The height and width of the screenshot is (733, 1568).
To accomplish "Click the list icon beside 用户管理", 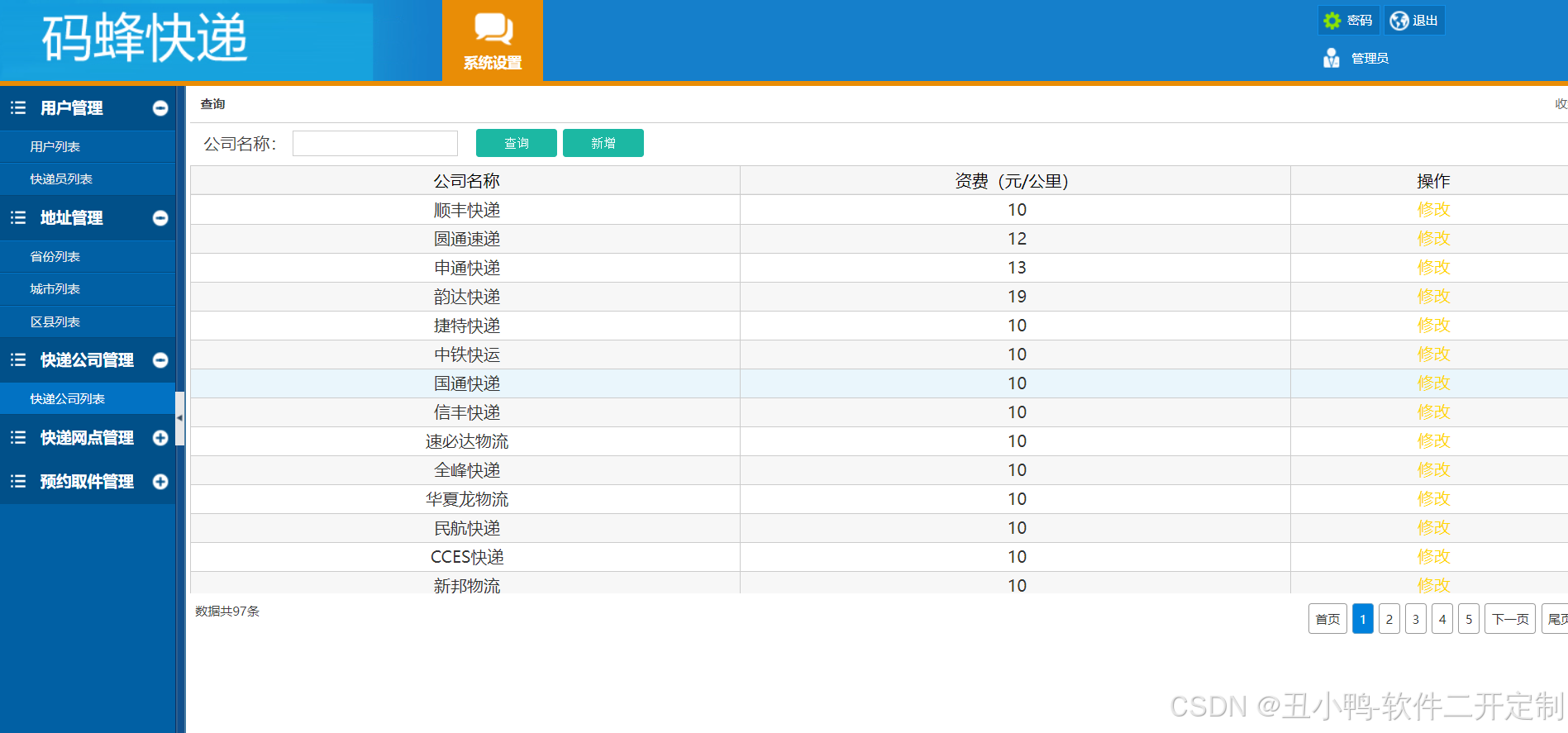I will click(18, 108).
